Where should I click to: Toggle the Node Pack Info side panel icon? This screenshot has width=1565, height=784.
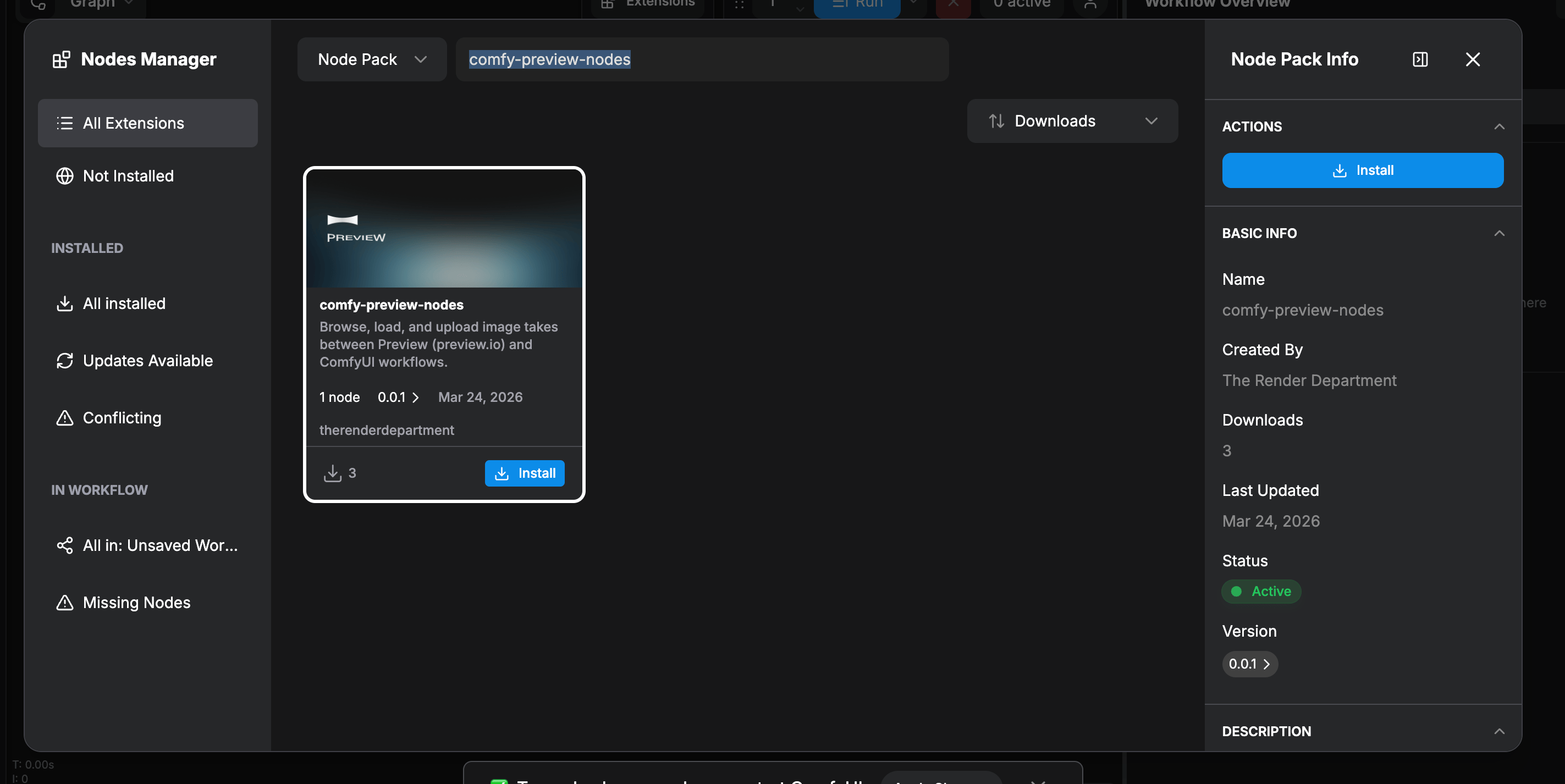click(1420, 59)
